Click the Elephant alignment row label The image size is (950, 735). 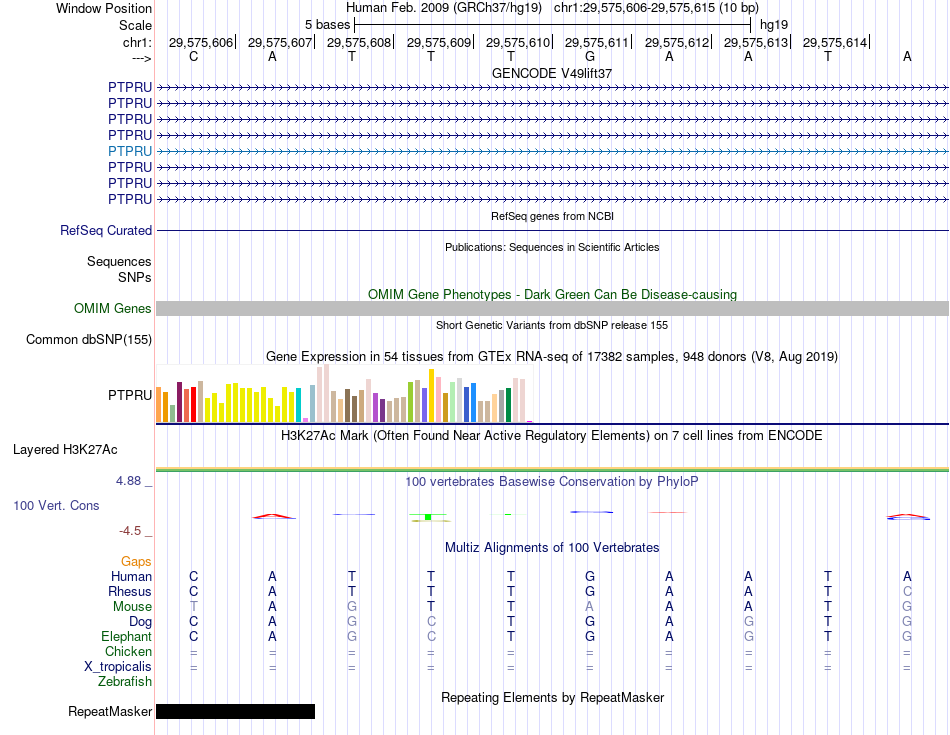pyautogui.click(x=127, y=636)
